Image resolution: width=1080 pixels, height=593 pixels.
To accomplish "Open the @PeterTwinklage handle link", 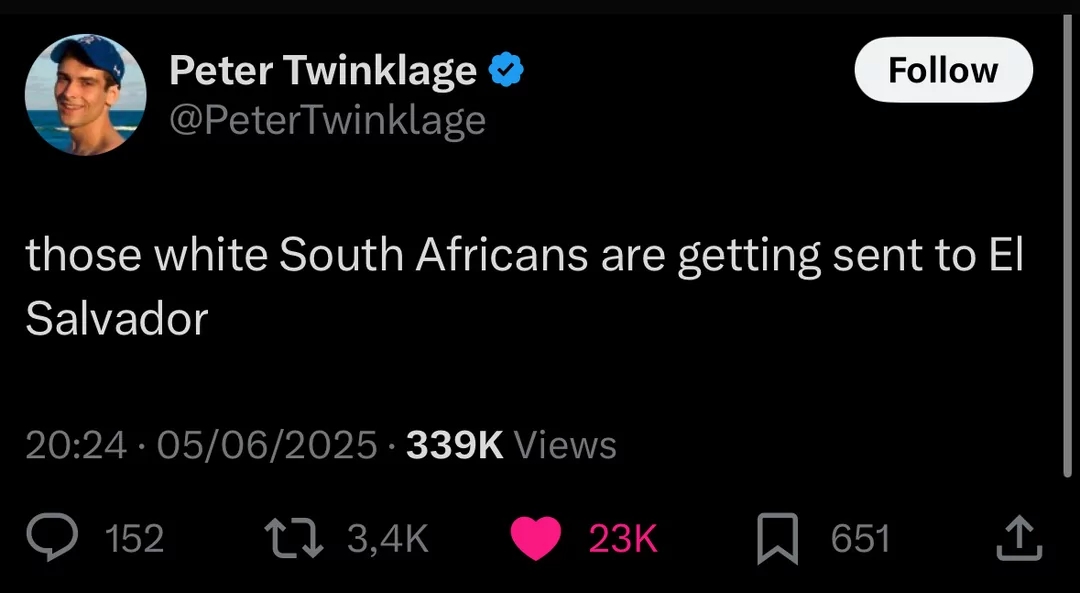I will tap(328, 121).
